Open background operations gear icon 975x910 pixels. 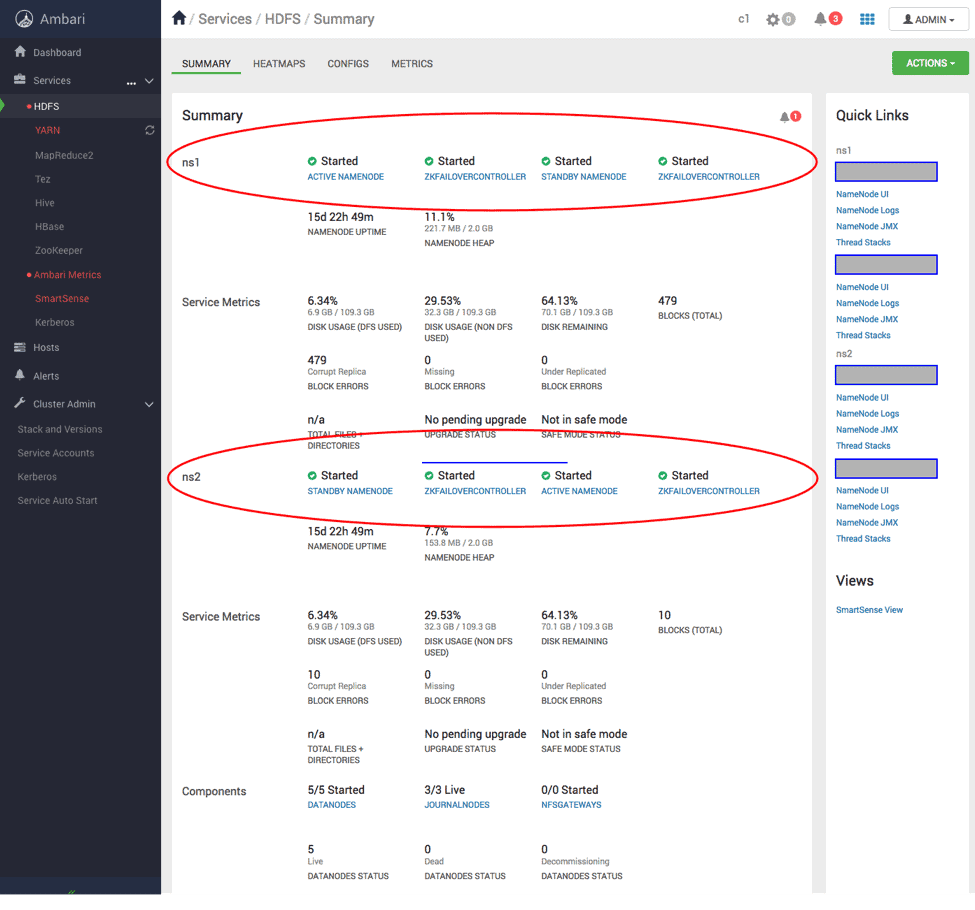tap(773, 19)
